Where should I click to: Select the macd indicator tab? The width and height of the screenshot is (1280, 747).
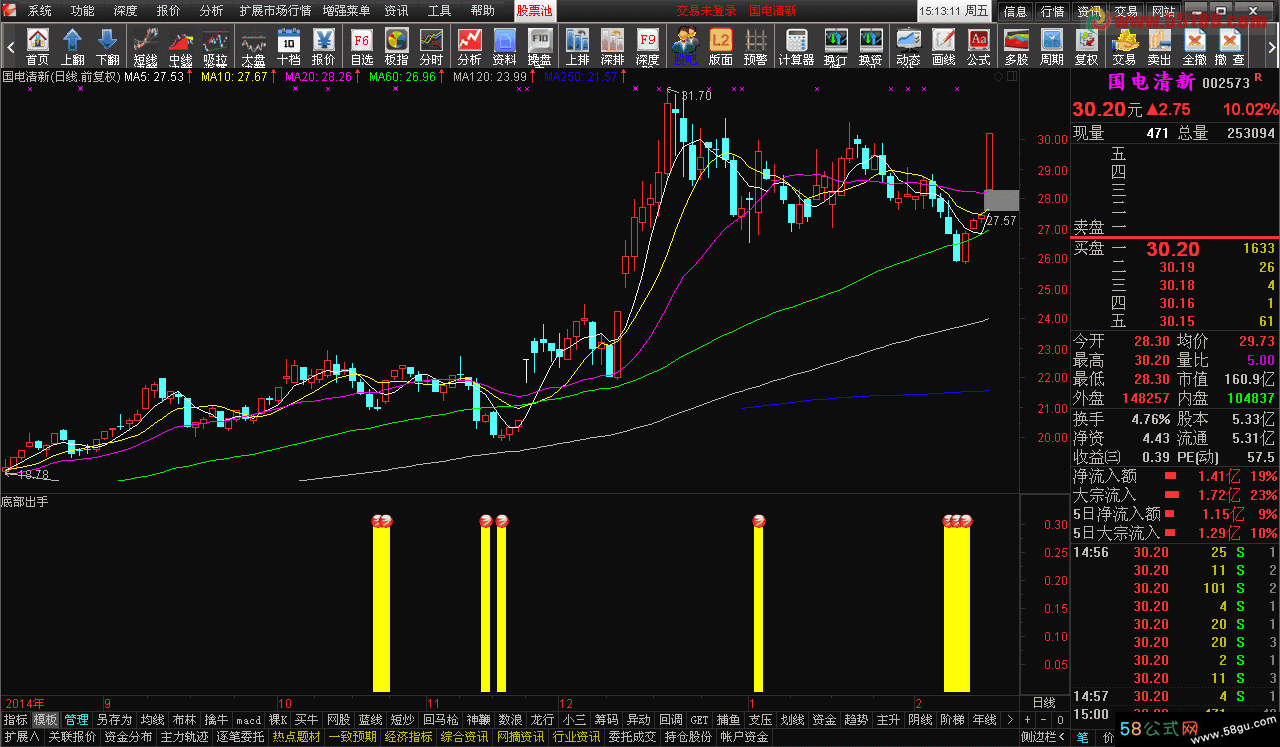248,719
